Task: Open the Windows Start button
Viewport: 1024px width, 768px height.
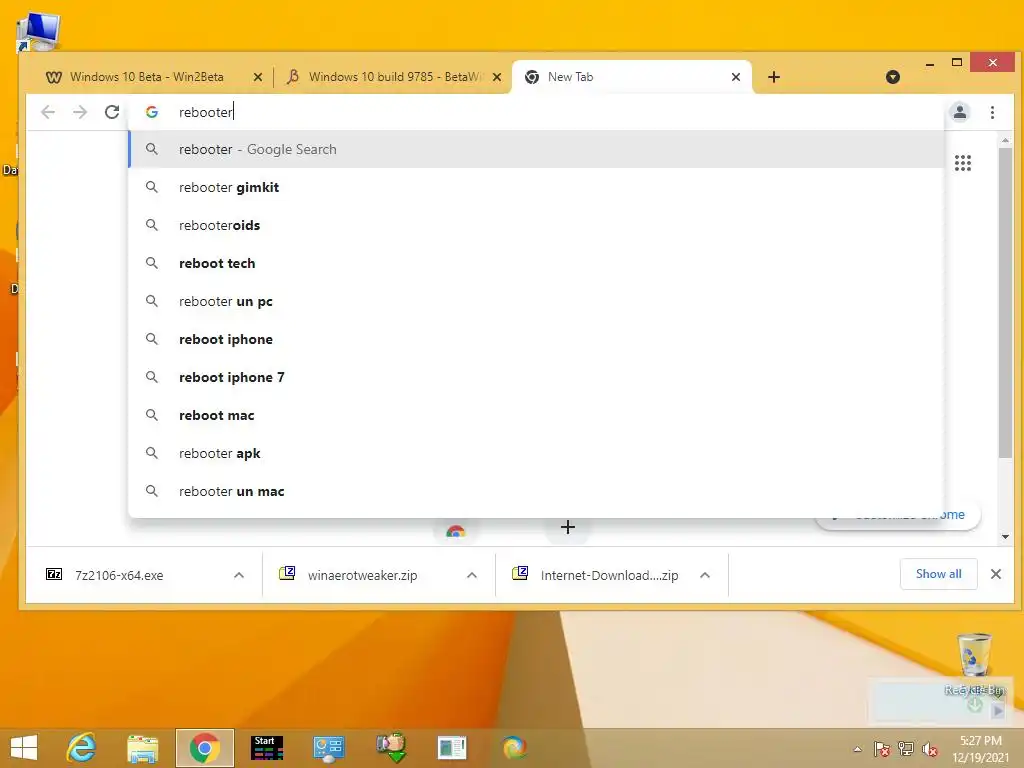Action: (x=24, y=748)
